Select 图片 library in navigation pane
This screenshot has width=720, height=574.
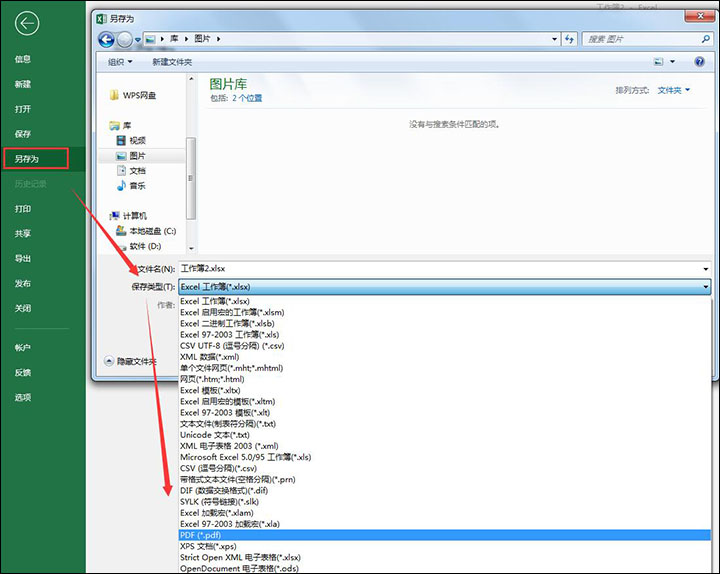click(131, 156)
